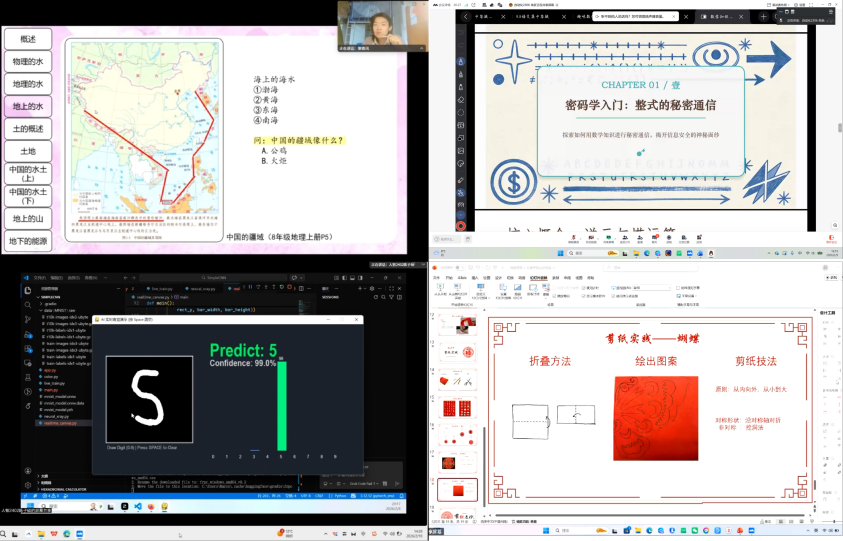
Task: Open Source Control in VS Code activity bar
Action: click(x=29, y=317)
